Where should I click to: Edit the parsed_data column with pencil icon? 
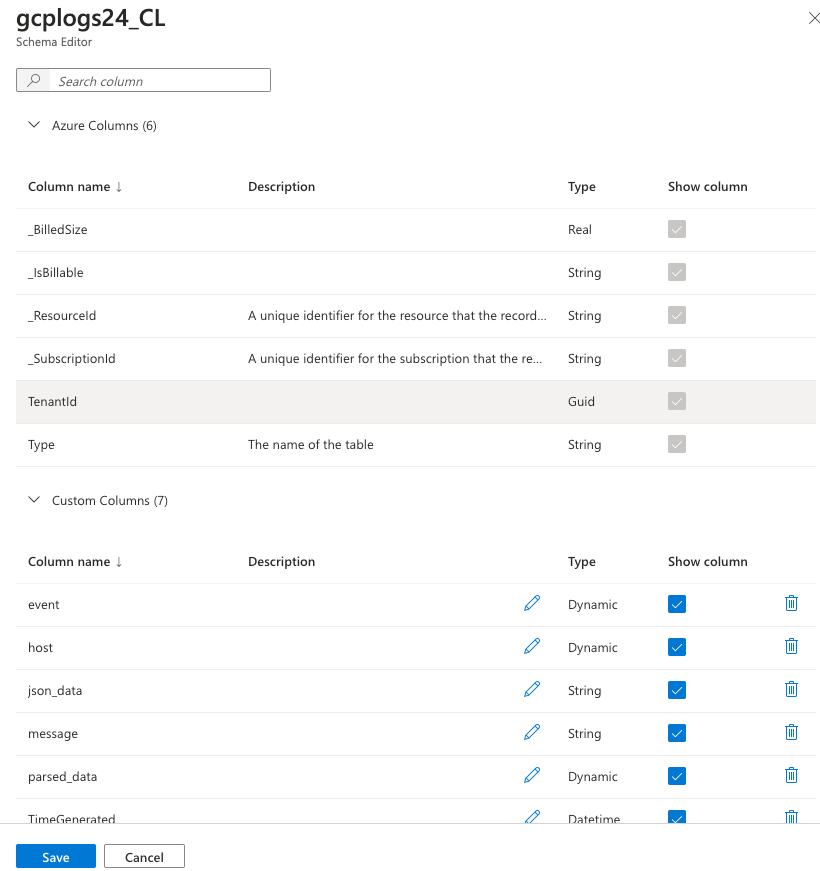[532, 775]
